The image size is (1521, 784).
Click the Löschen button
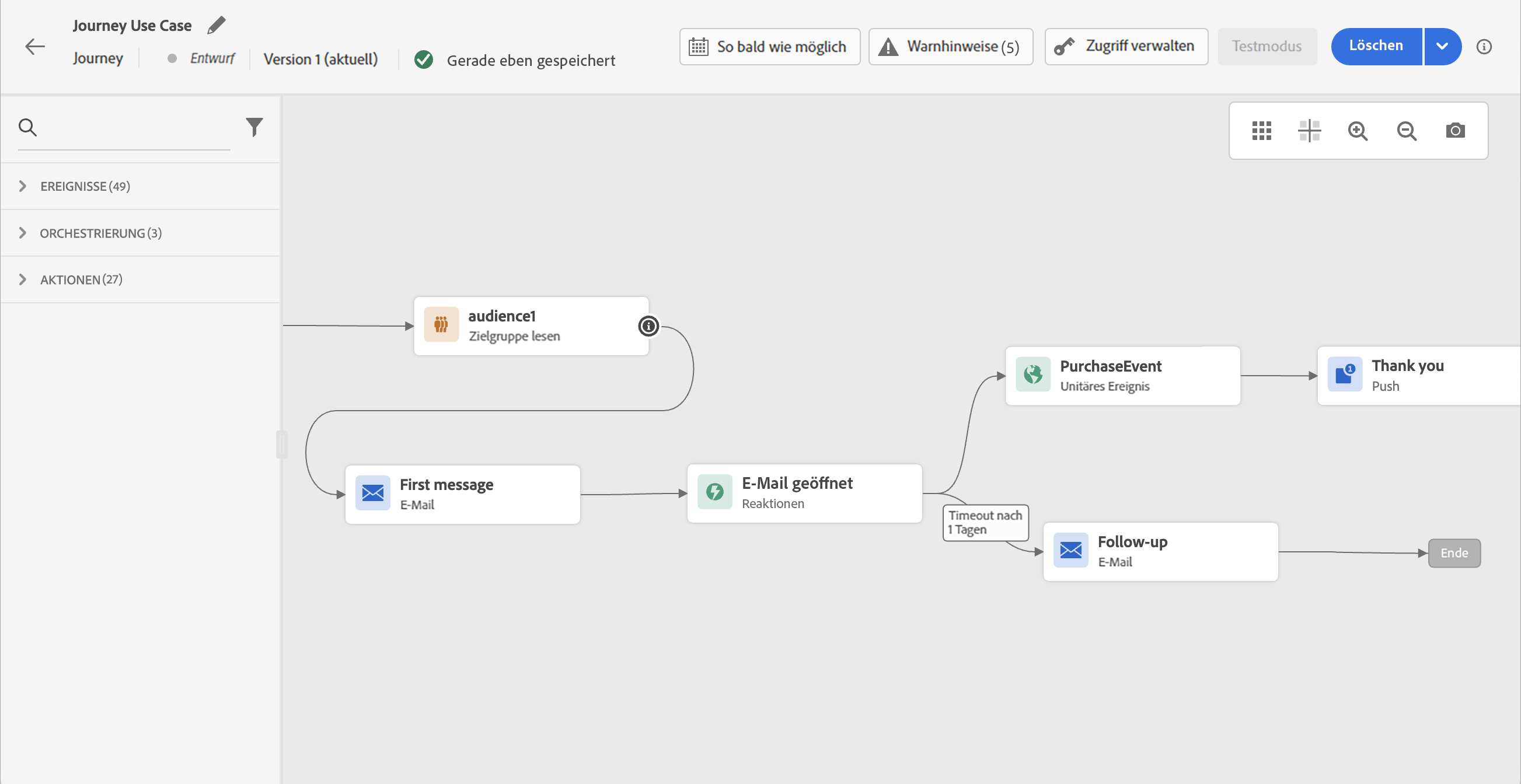[1375, 47]
